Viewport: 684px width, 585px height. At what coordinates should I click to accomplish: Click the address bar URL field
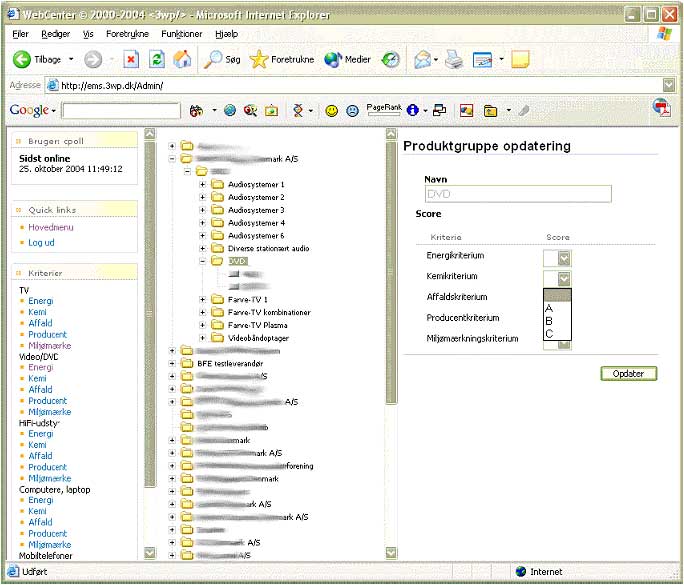tap(355, 86)
